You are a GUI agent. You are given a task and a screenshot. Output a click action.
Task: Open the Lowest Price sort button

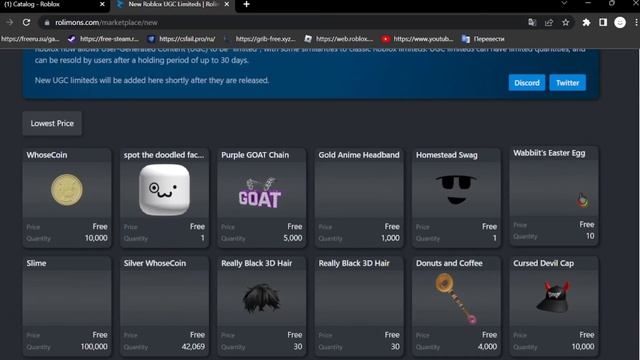(52, 123)
